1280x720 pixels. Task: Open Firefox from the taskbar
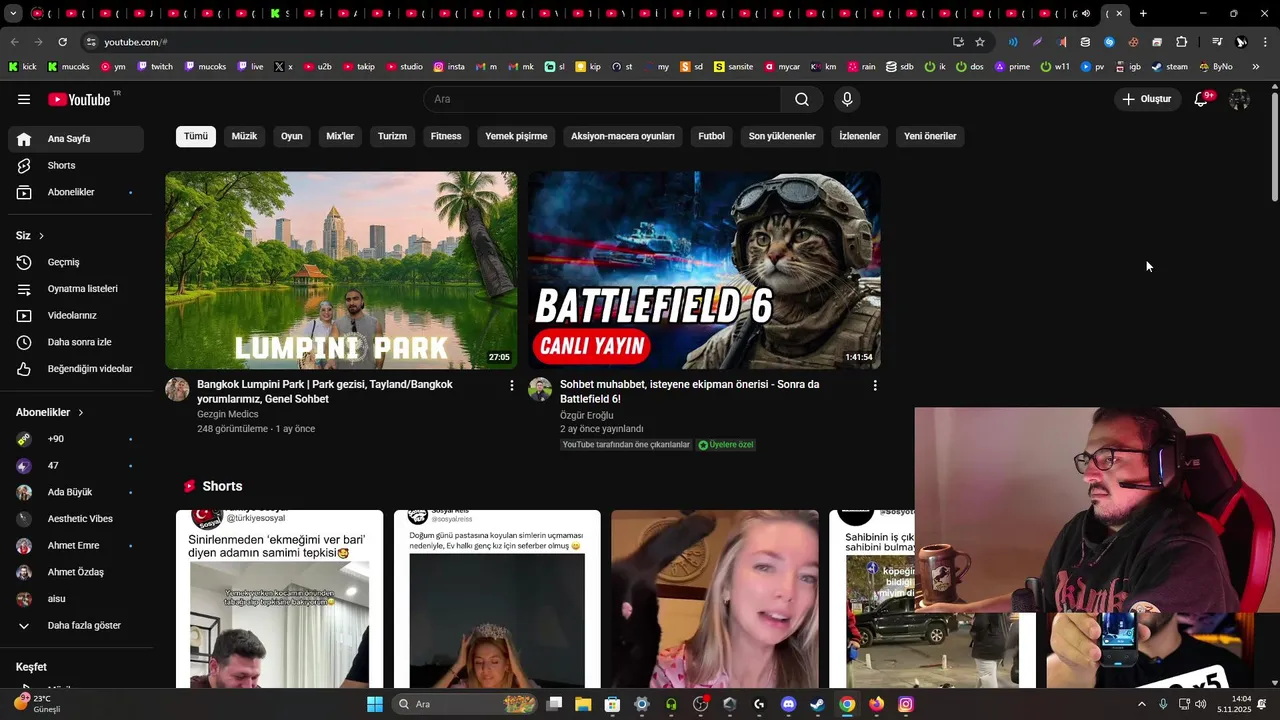coord(876,704)
